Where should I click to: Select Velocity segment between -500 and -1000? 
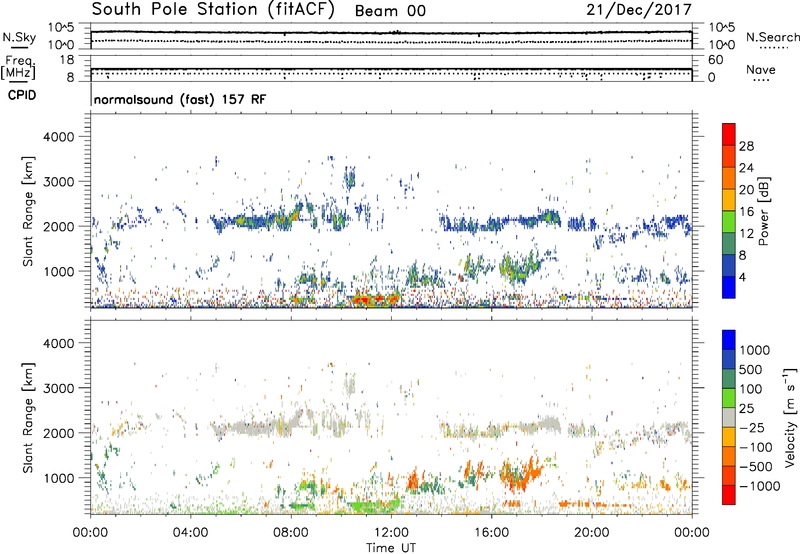(729, 475)
